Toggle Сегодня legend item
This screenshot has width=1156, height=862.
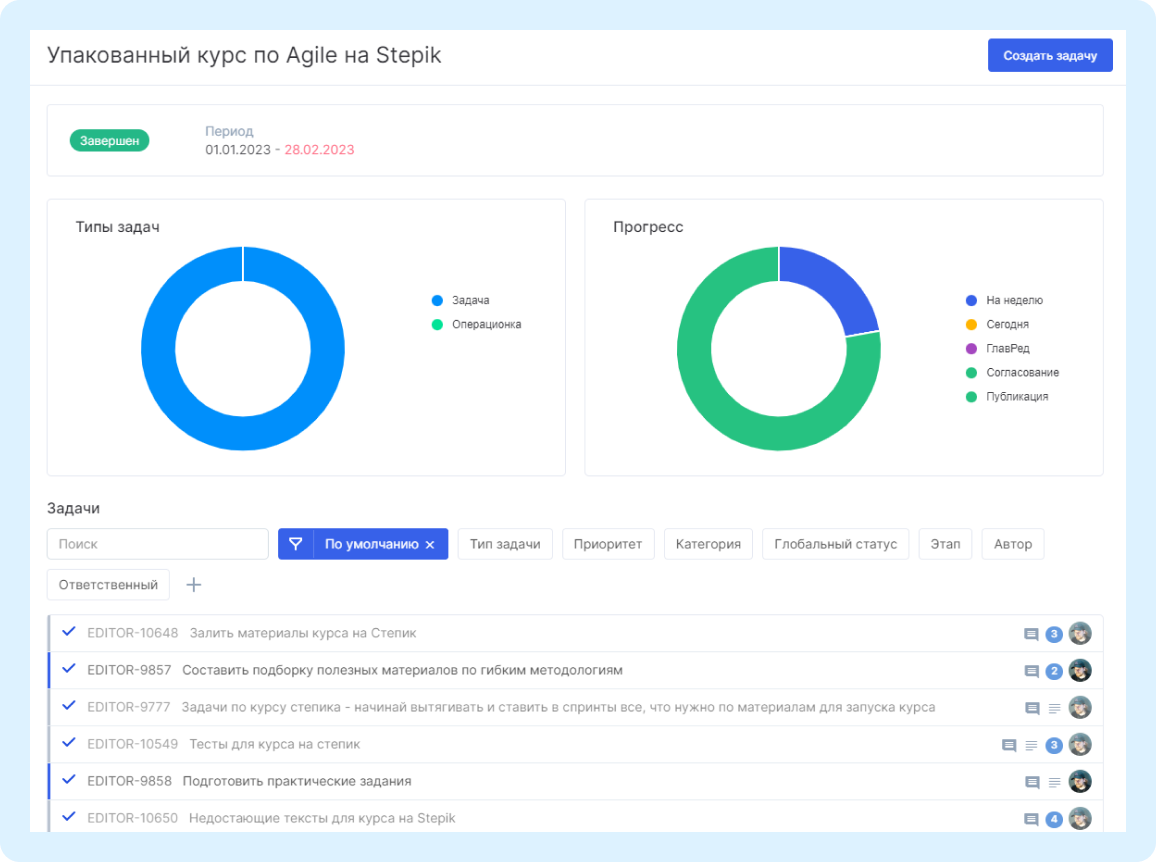pos(997,324)
